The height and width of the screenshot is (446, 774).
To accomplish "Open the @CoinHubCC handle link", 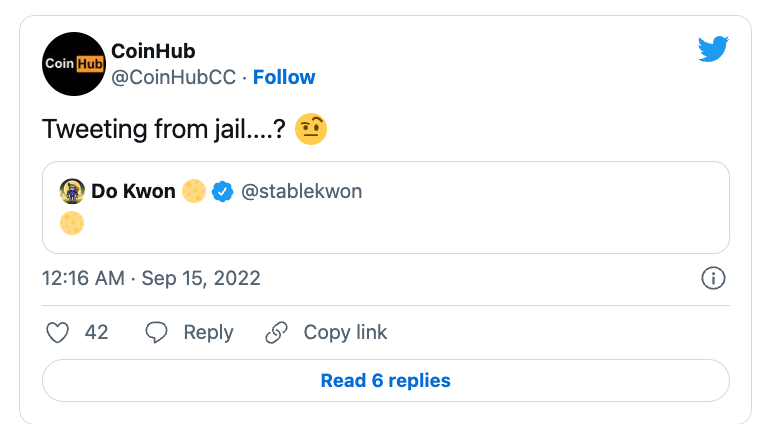I will coord(173,77).
